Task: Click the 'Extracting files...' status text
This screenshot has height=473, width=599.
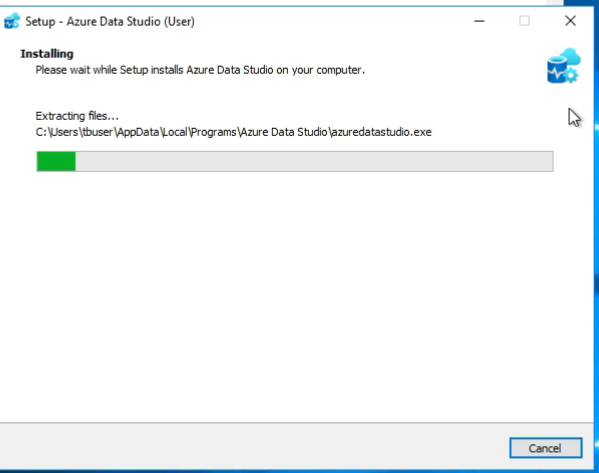Action: tap(77, 116)
